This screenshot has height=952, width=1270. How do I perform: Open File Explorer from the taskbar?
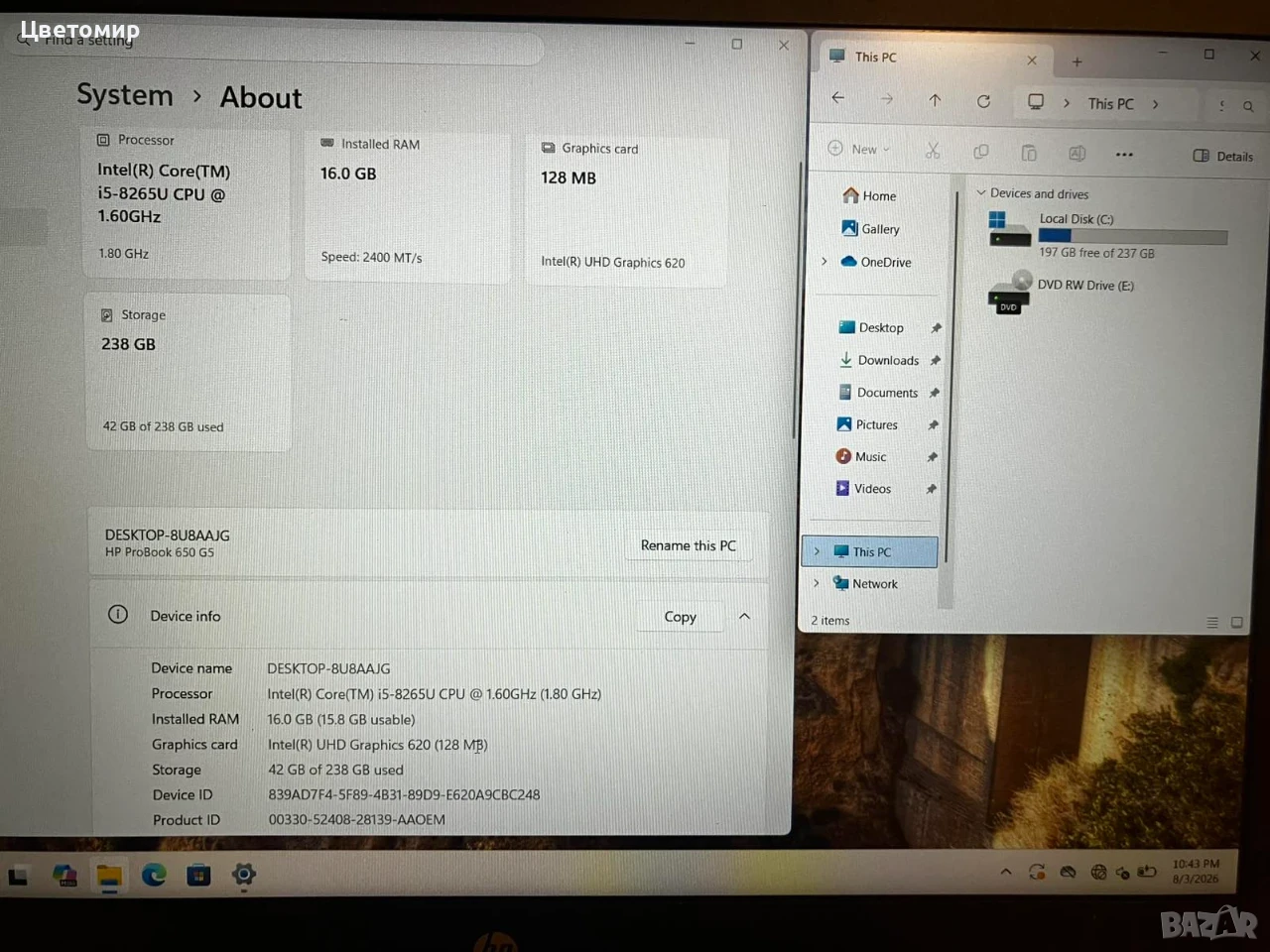(109, 876)
